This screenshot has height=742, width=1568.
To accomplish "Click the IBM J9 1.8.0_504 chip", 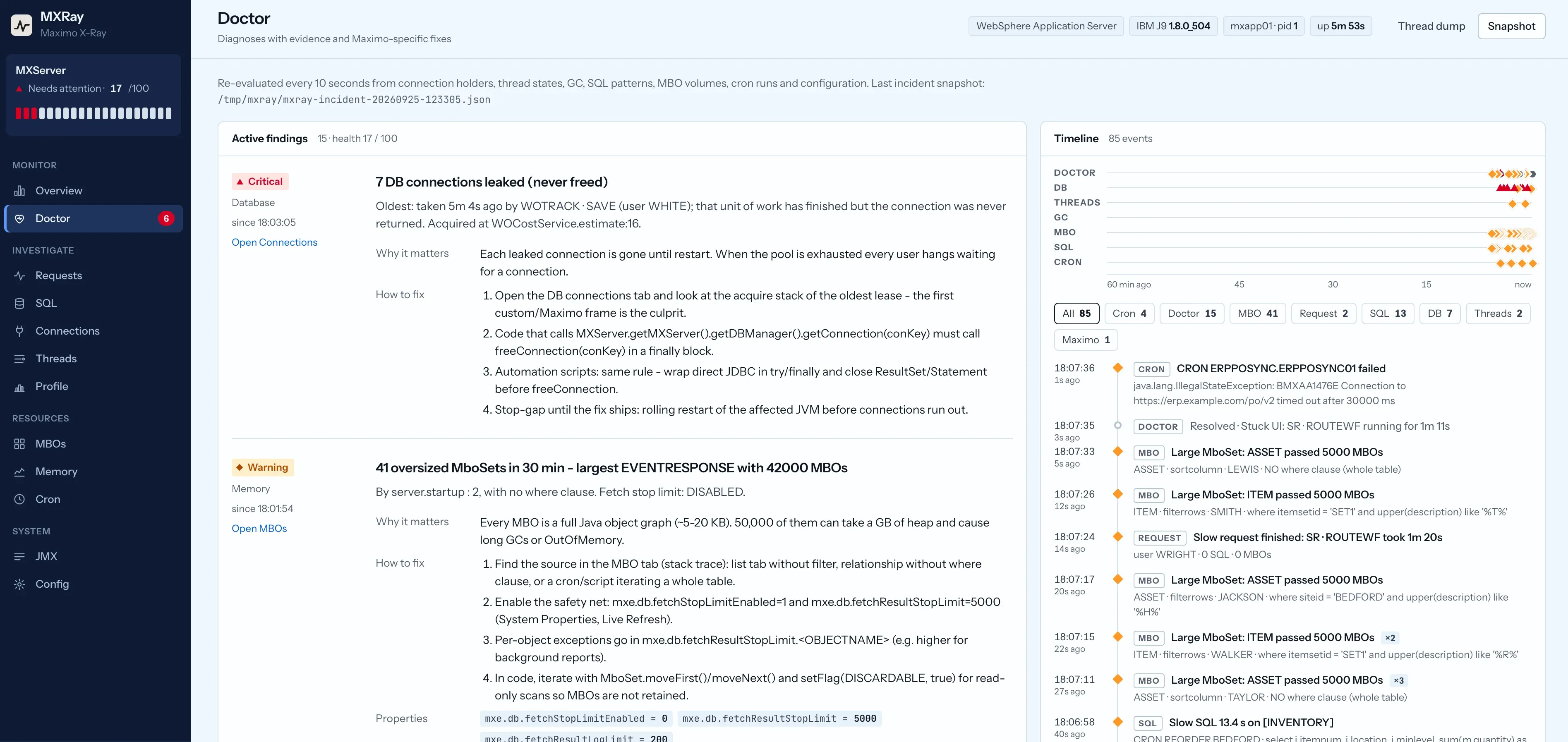I will point(1173,26).
